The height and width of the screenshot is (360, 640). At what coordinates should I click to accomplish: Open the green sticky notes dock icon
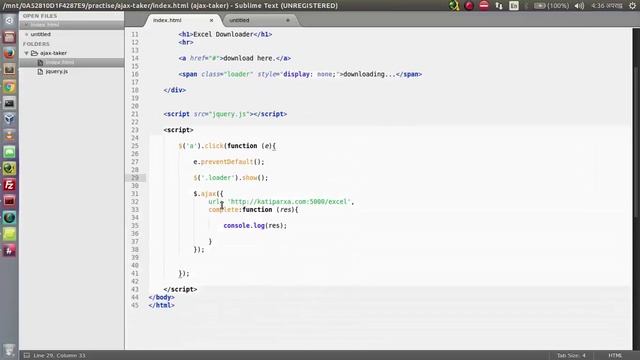click(x=9, y=234)
